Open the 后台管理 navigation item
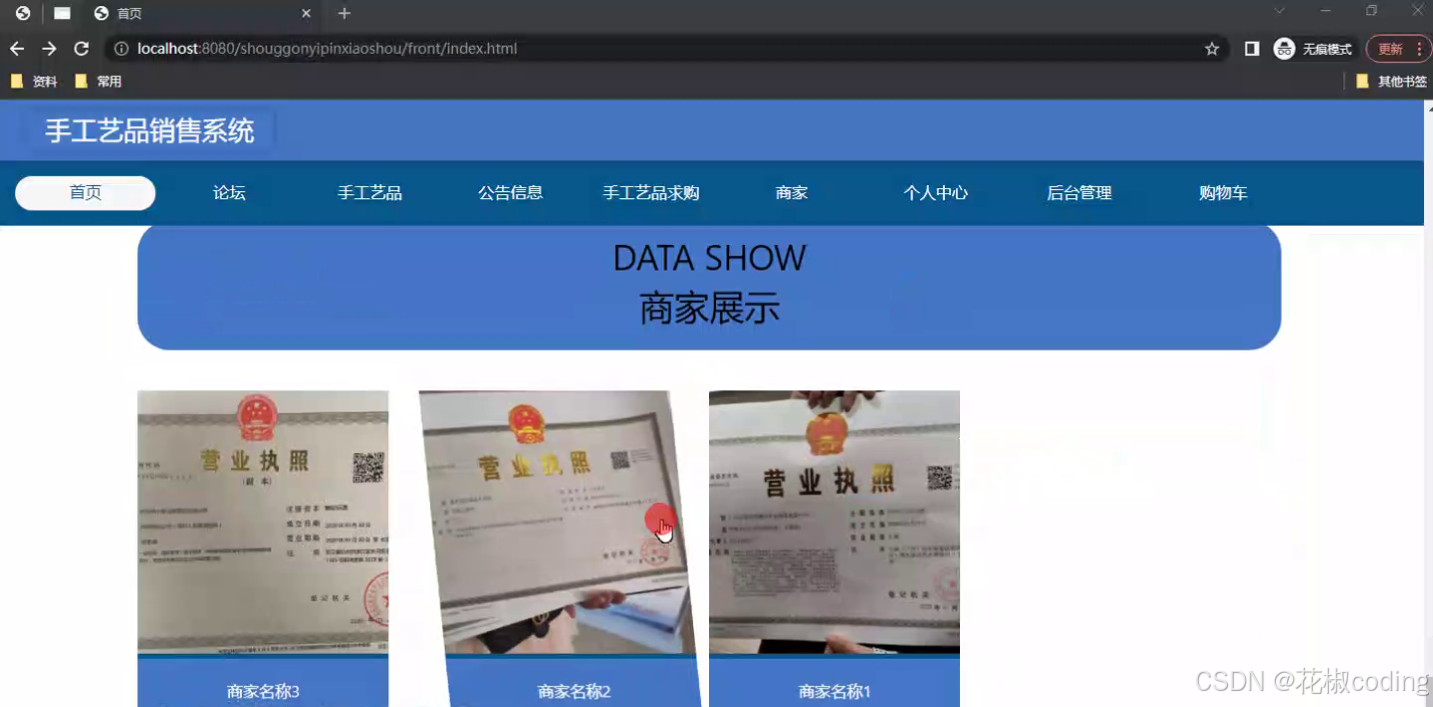This screenshot has height=707, width=1433. 1079,193
